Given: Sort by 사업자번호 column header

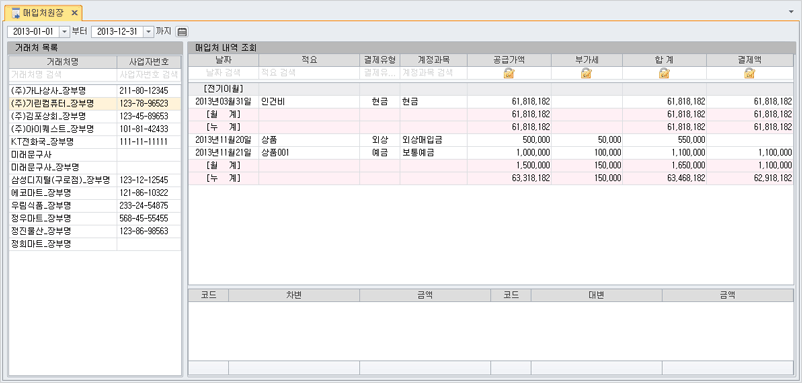Looking at the screenshot, I should (x=149, y=61).
